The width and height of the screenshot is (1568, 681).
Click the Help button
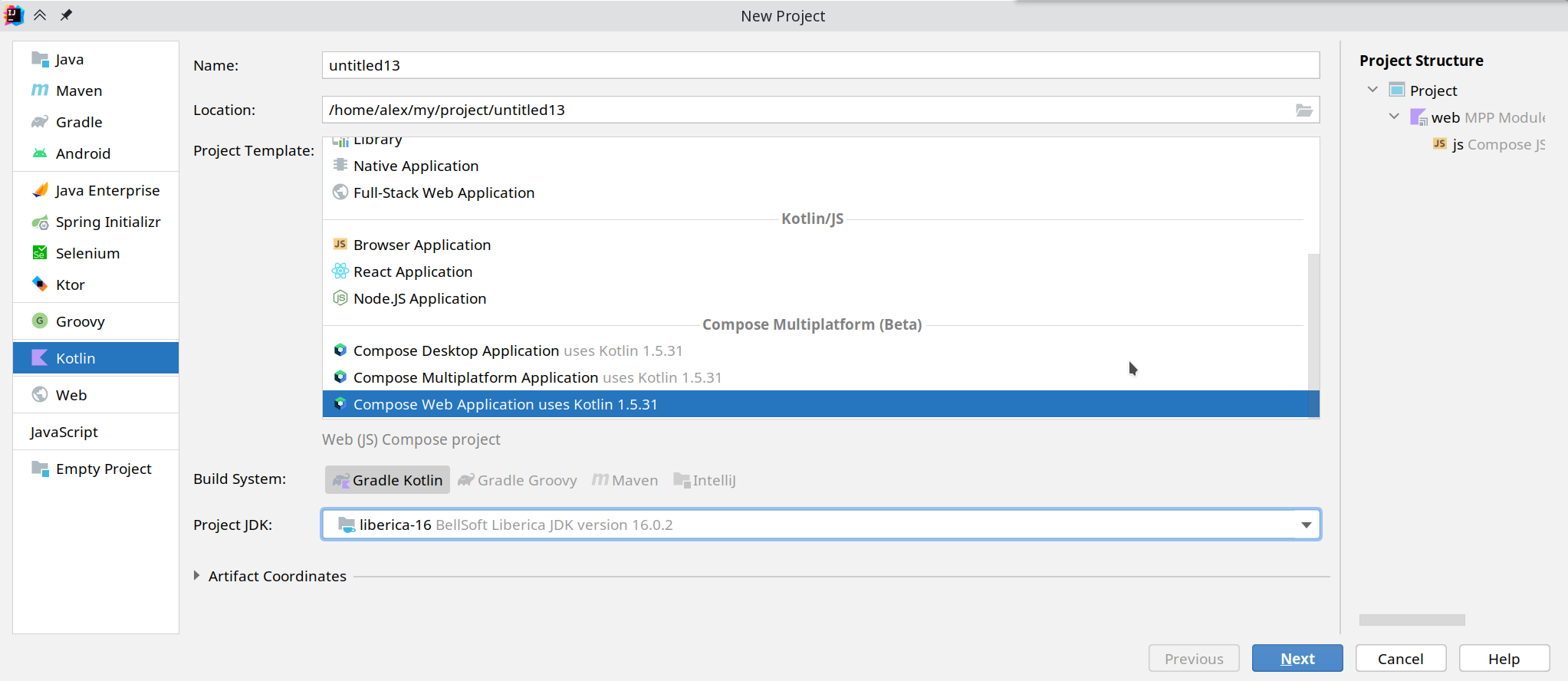click(1504, 659)
